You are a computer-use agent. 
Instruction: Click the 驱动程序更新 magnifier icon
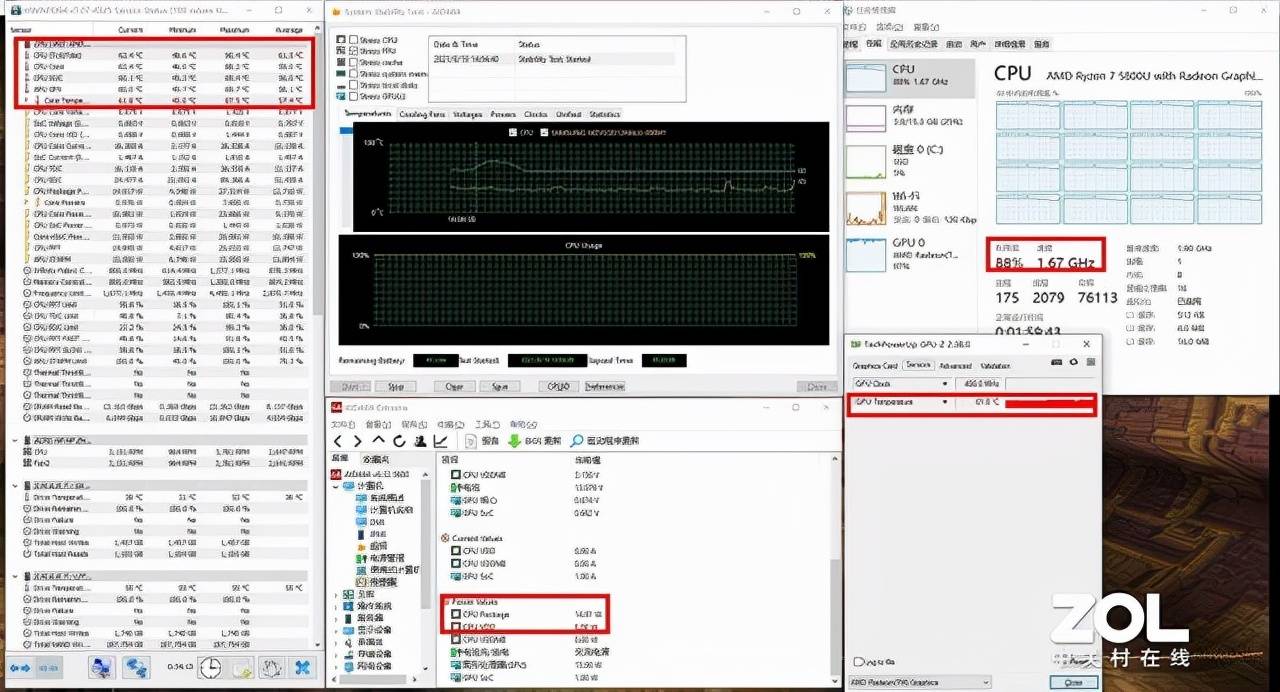click(577, 441)
